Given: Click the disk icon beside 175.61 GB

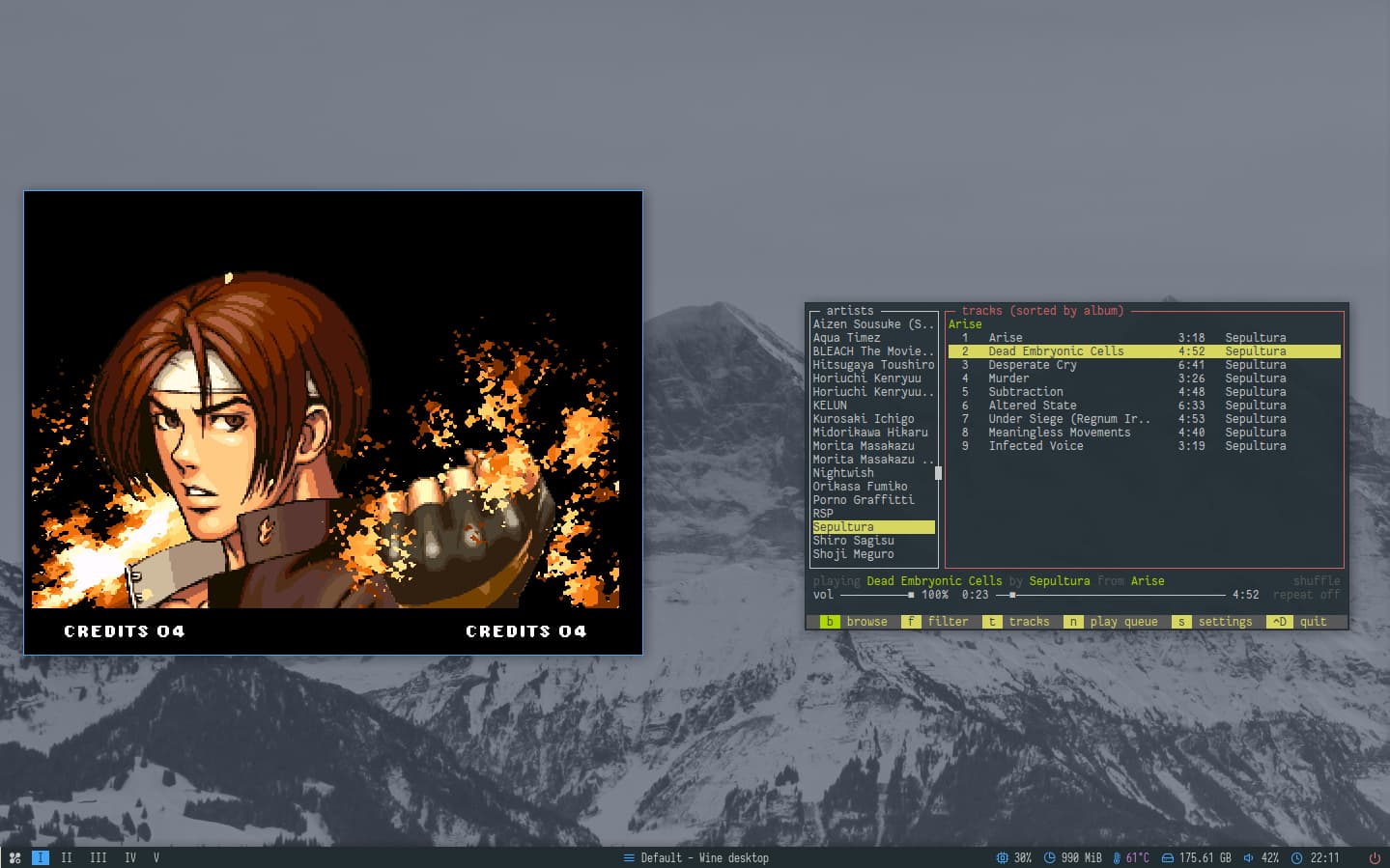Looking at the screenshot, I should tap(1167, 857).
